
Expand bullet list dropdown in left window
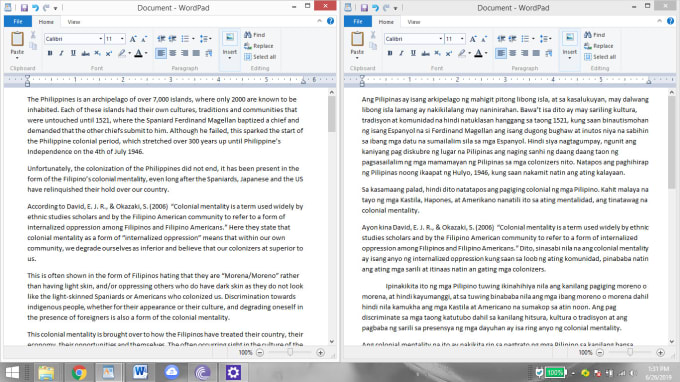coord(193,39)
